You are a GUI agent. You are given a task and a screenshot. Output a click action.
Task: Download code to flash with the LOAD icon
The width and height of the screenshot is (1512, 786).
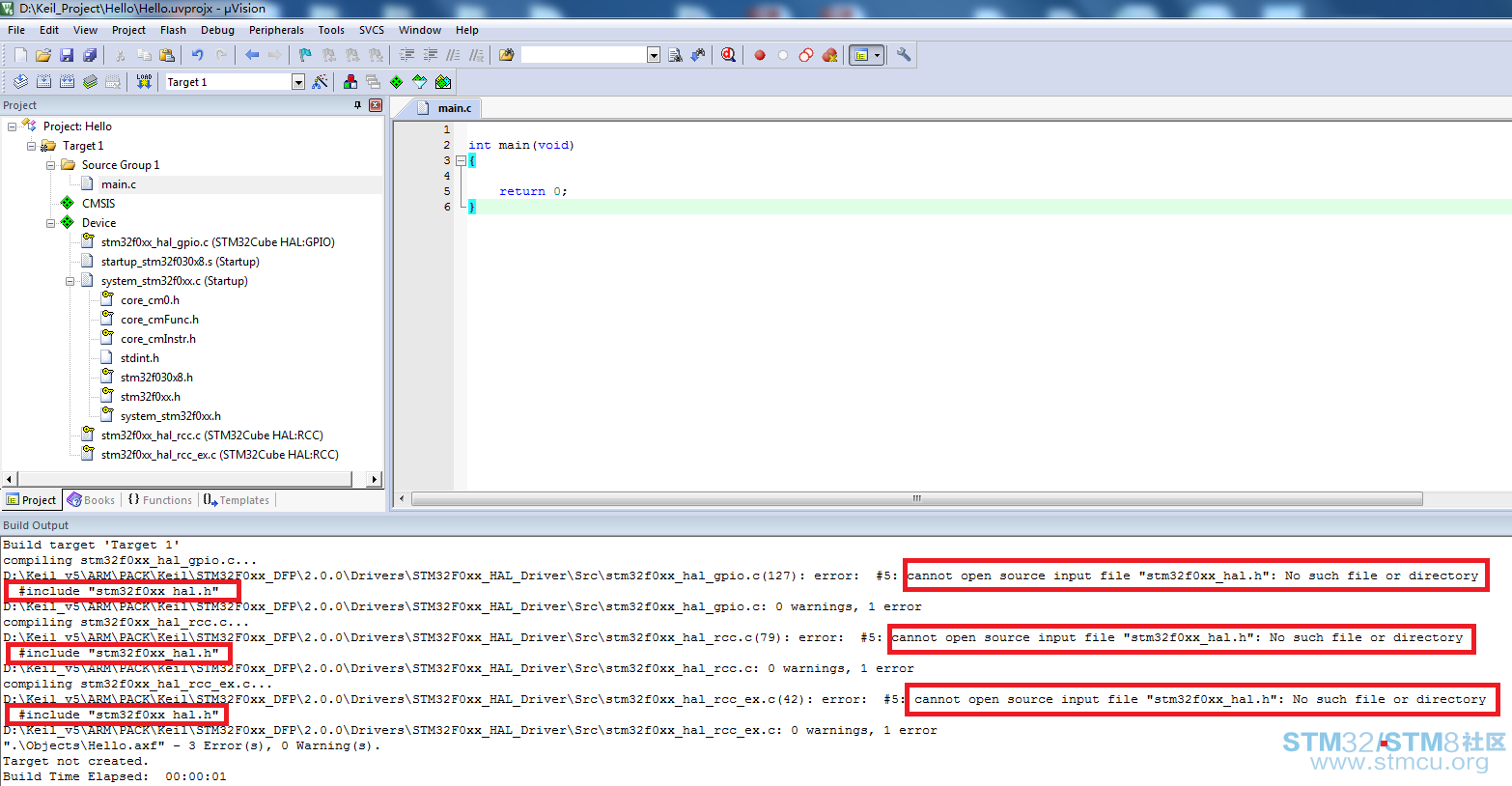(144, 82)
